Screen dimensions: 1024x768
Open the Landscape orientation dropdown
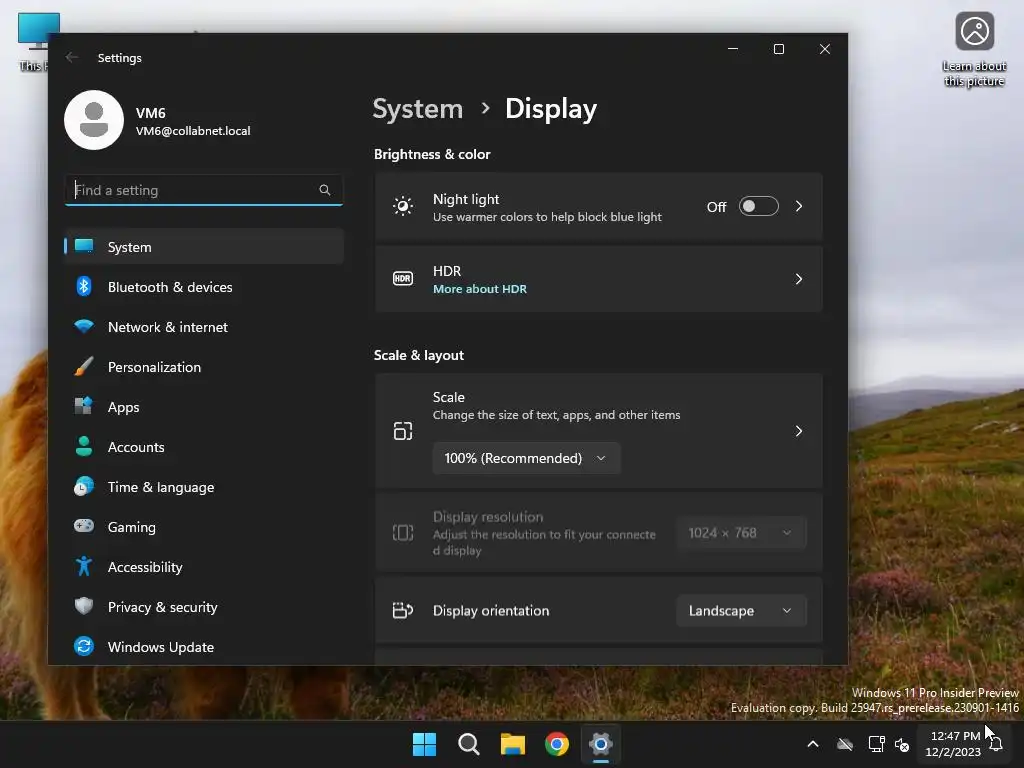coord(741,611)
